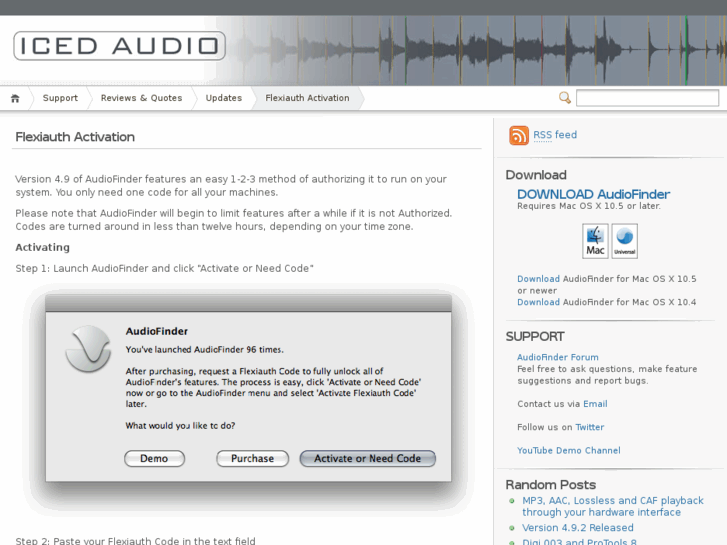Open the Reviews & Quotes tab

141,98
